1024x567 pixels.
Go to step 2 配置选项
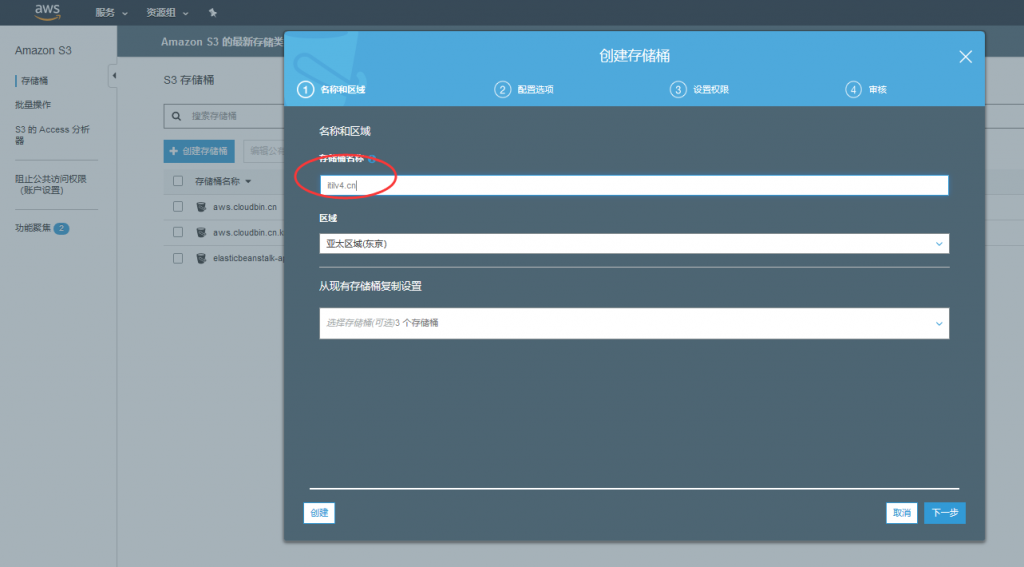(524, 89)
